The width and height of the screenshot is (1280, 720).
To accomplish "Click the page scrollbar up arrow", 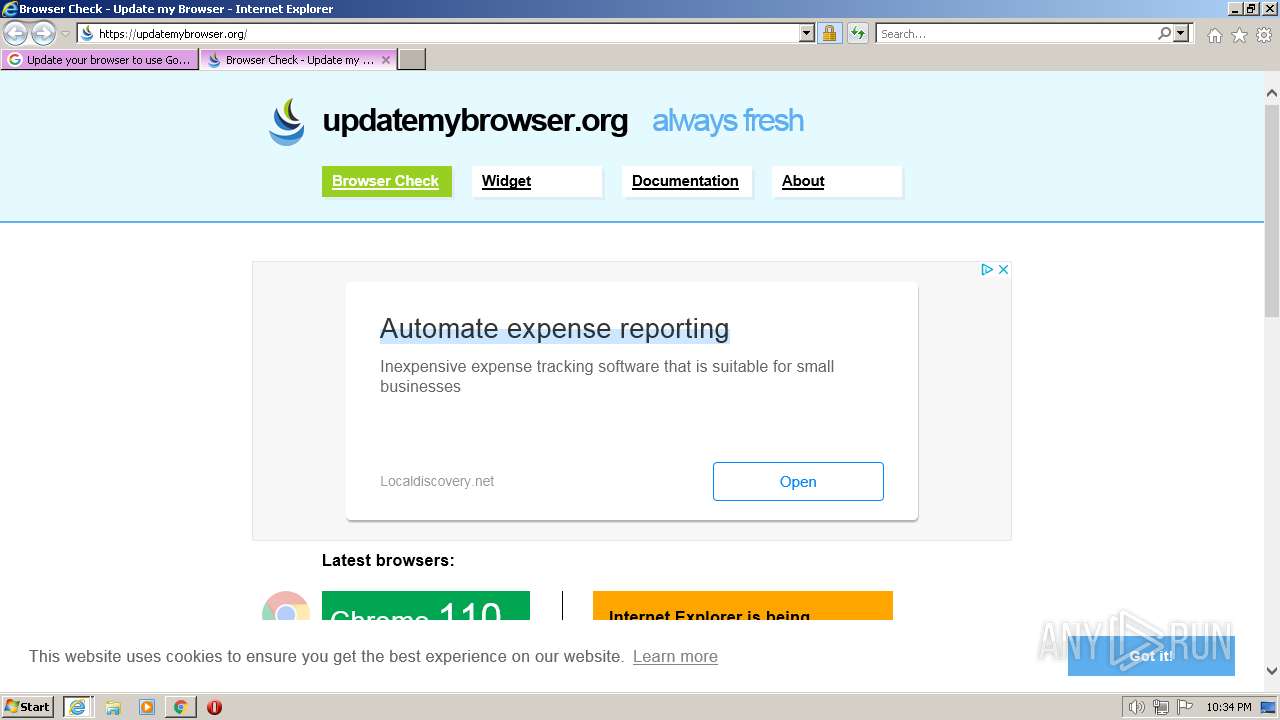I will pos(1272,94).
